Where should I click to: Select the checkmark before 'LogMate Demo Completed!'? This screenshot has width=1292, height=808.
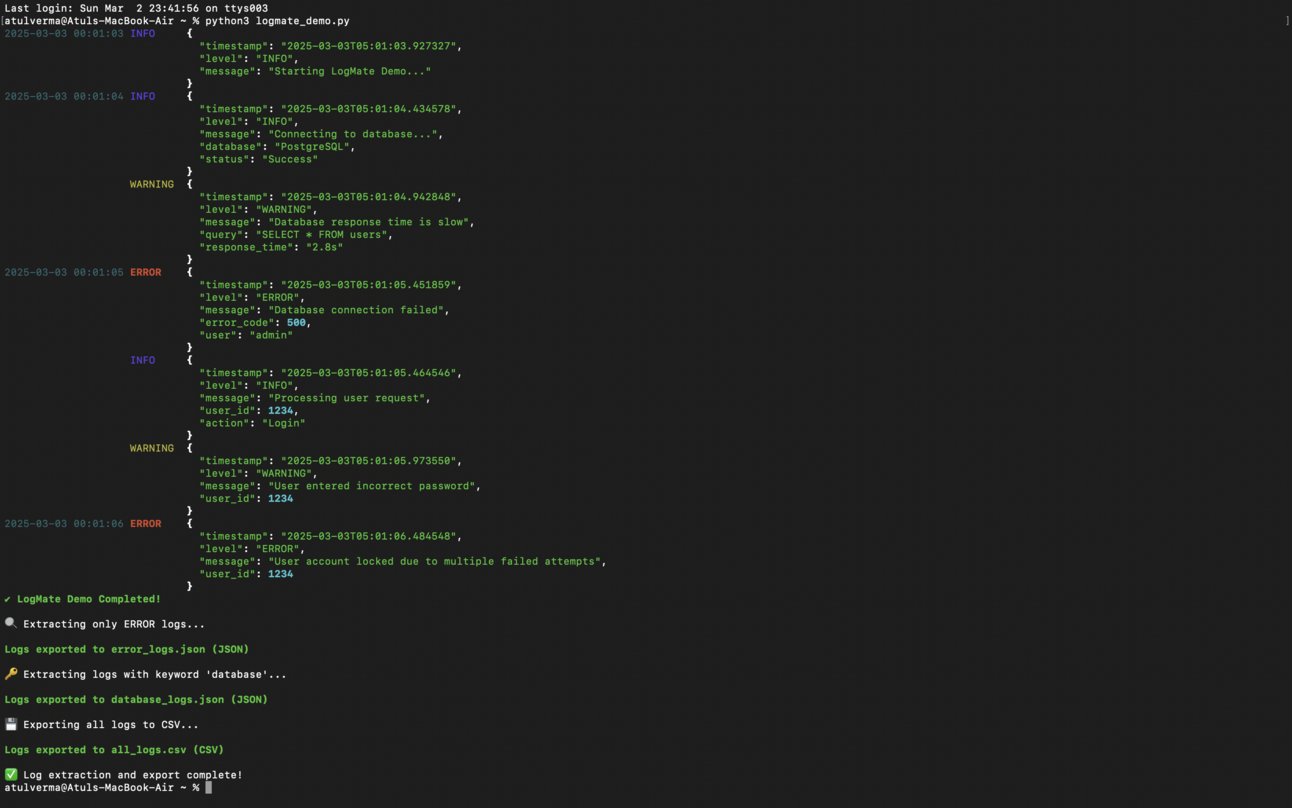click(x=6, y=598)
